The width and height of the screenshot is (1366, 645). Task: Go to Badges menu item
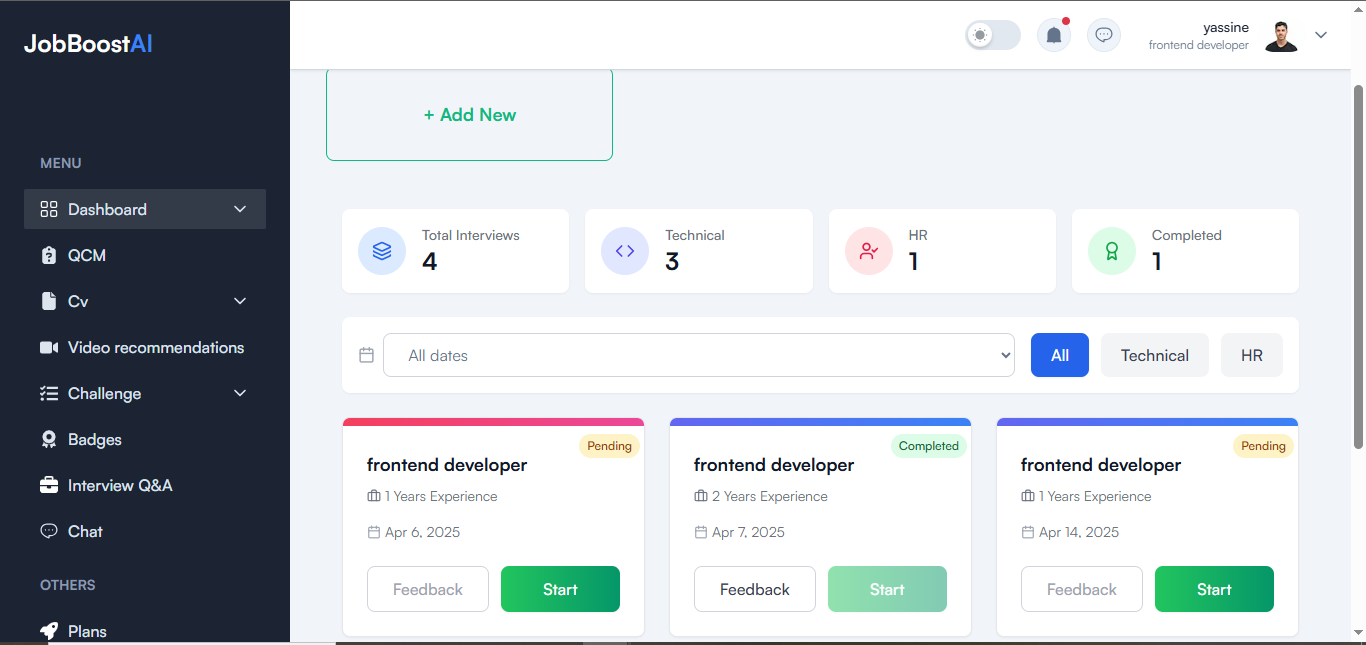coord(145,439)
